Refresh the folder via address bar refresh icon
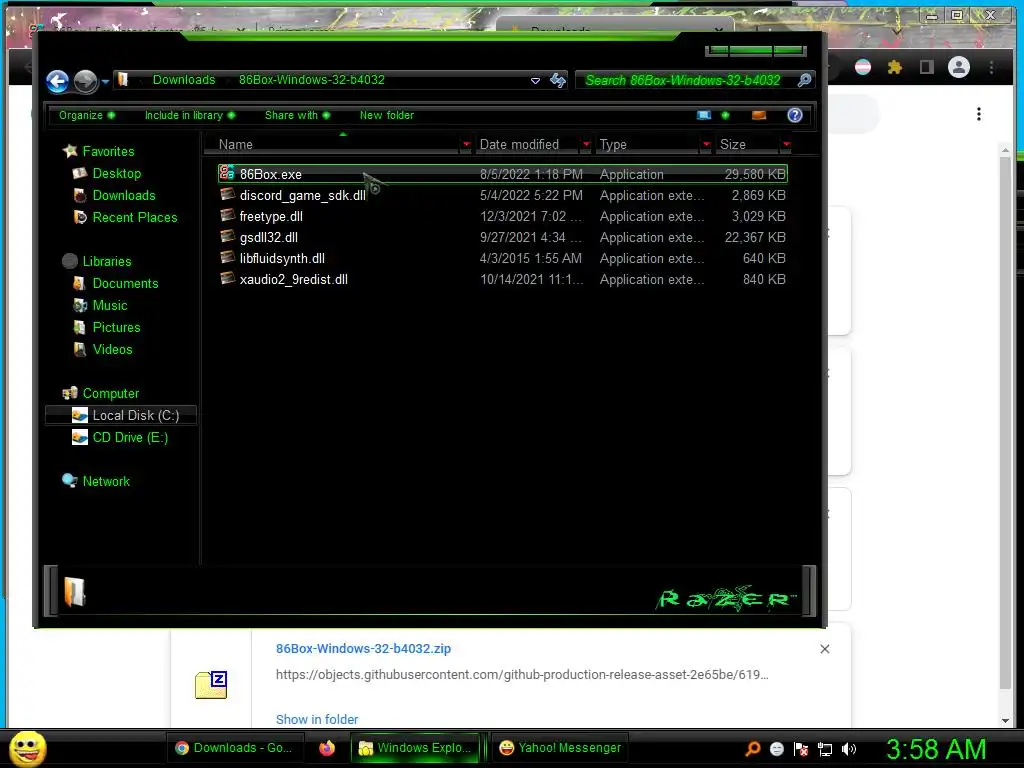Image resolution: width=1024 pixels, height=768 pixels. coord(558,80)
